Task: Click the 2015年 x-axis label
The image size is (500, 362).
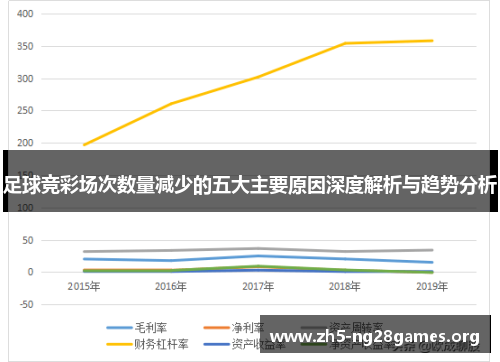Action: (x=84, y=286)
